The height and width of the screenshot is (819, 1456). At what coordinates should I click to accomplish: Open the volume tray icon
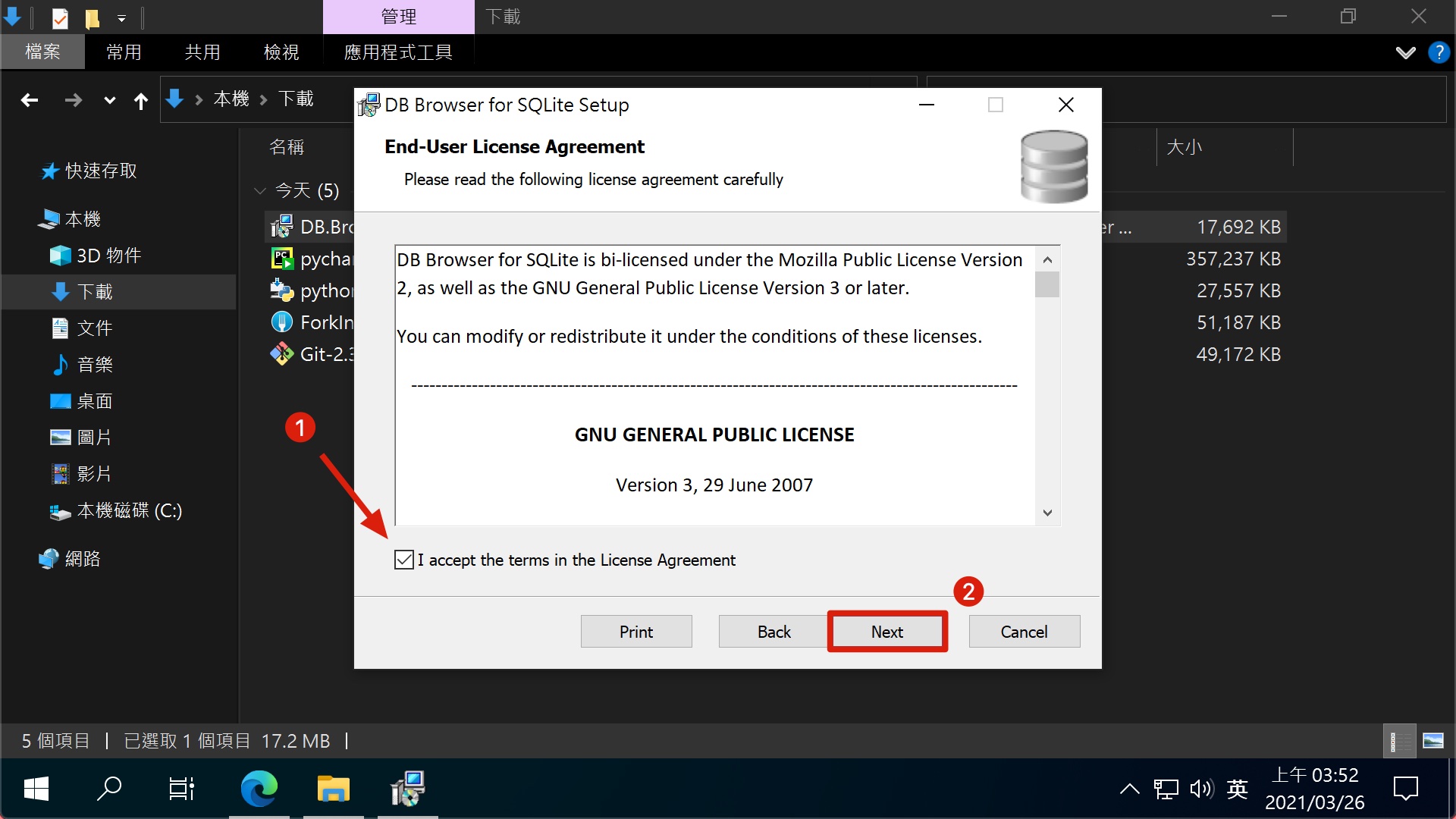(x=1202, y=789)
